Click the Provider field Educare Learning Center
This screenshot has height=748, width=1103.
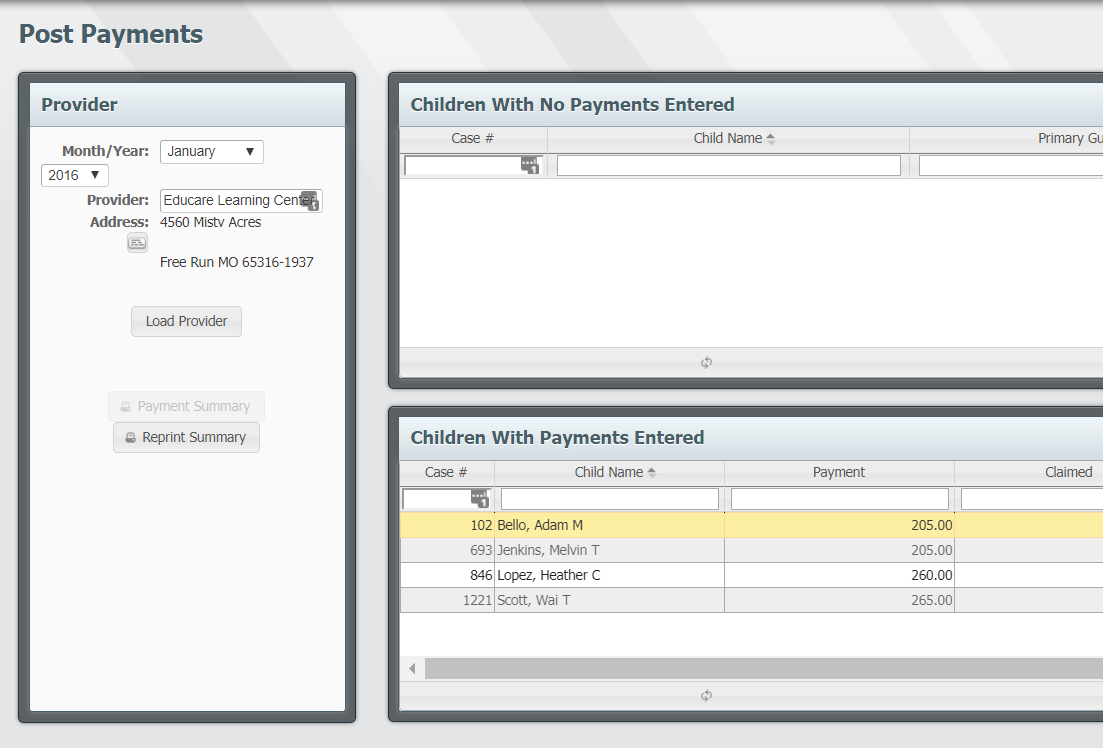pos(241,201)
